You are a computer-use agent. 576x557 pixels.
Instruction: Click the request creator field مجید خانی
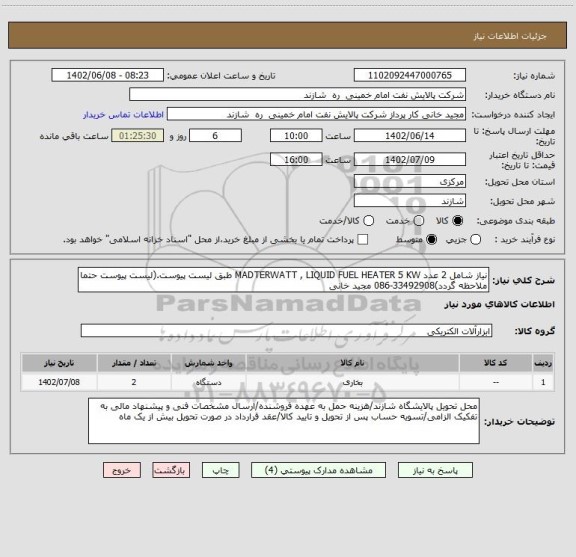pos(316,114)
